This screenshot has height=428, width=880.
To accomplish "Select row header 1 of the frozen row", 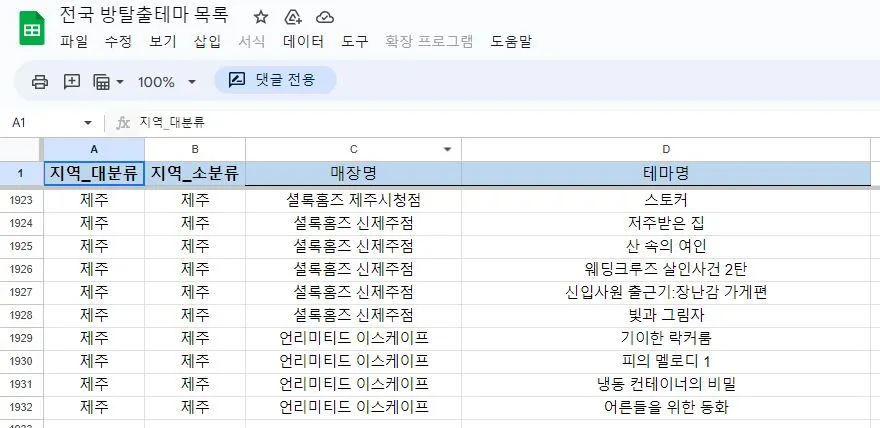I will [x=21, y=173].
